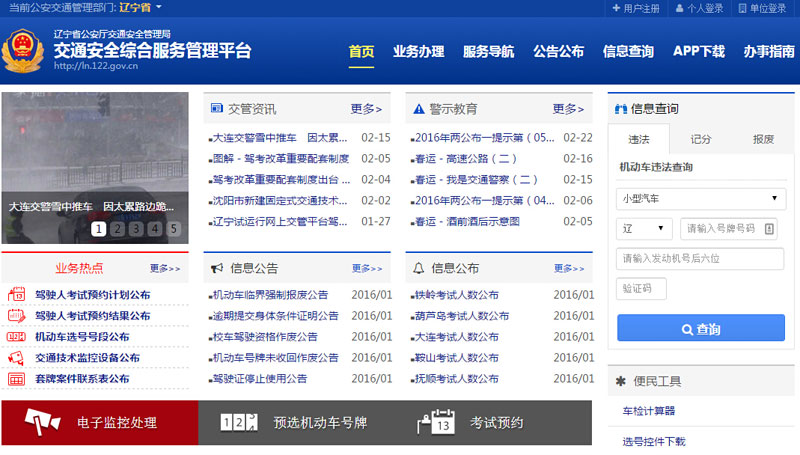This screenshot has width=800, height=455.
Task: Click 更多 in 信息公布 section
Action: tap(569, 268)
